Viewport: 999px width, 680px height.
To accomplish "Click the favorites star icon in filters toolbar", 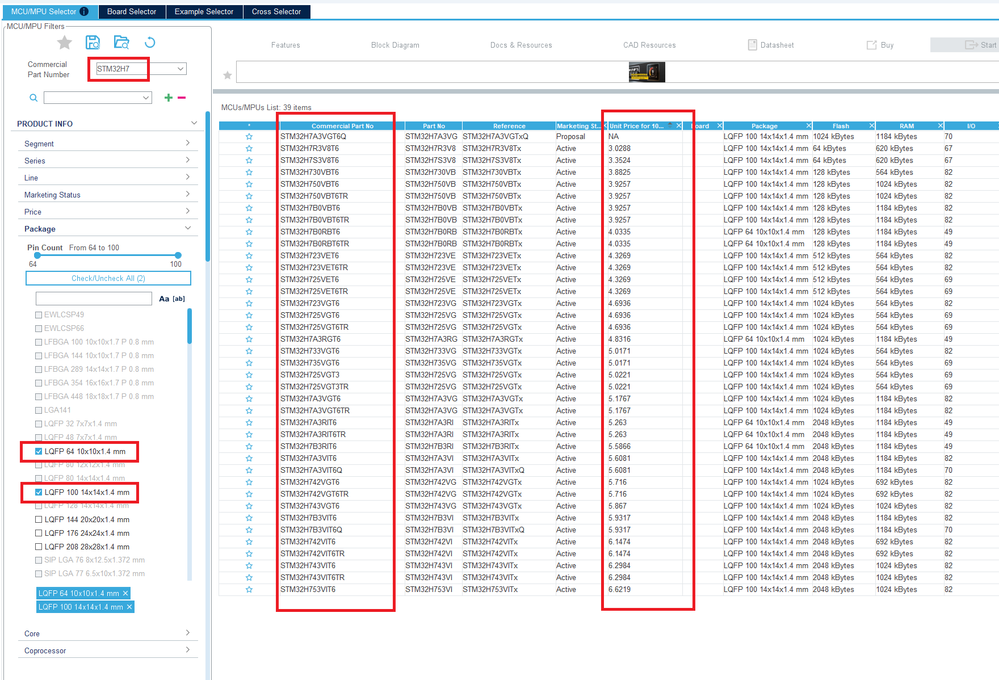I will point(64,43).
